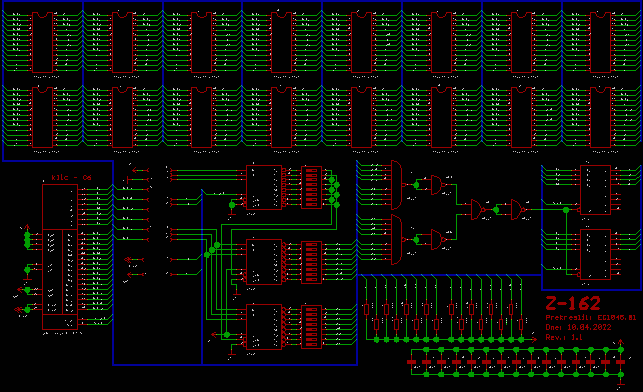This screenshot has width=643, height=392.
Task: Click the Z-162 schematic title text
Action: click(573, 304)
